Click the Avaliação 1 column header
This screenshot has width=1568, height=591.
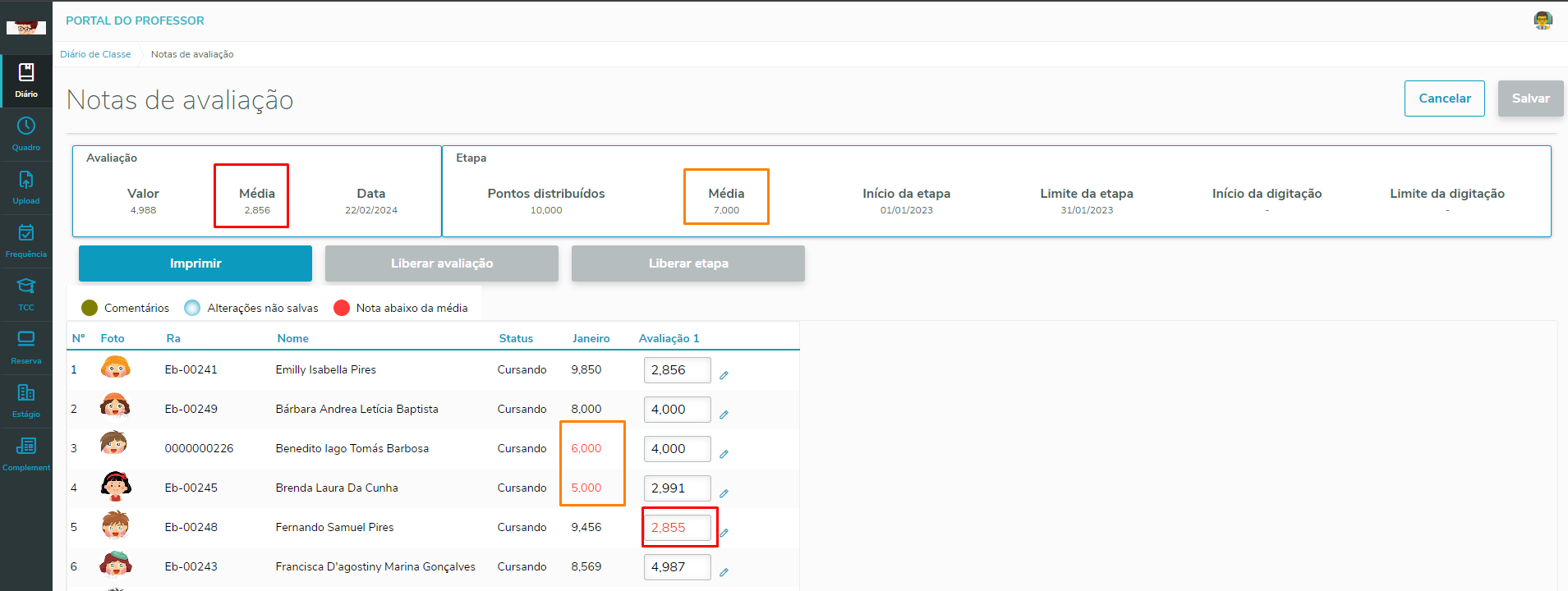point(669,338)
